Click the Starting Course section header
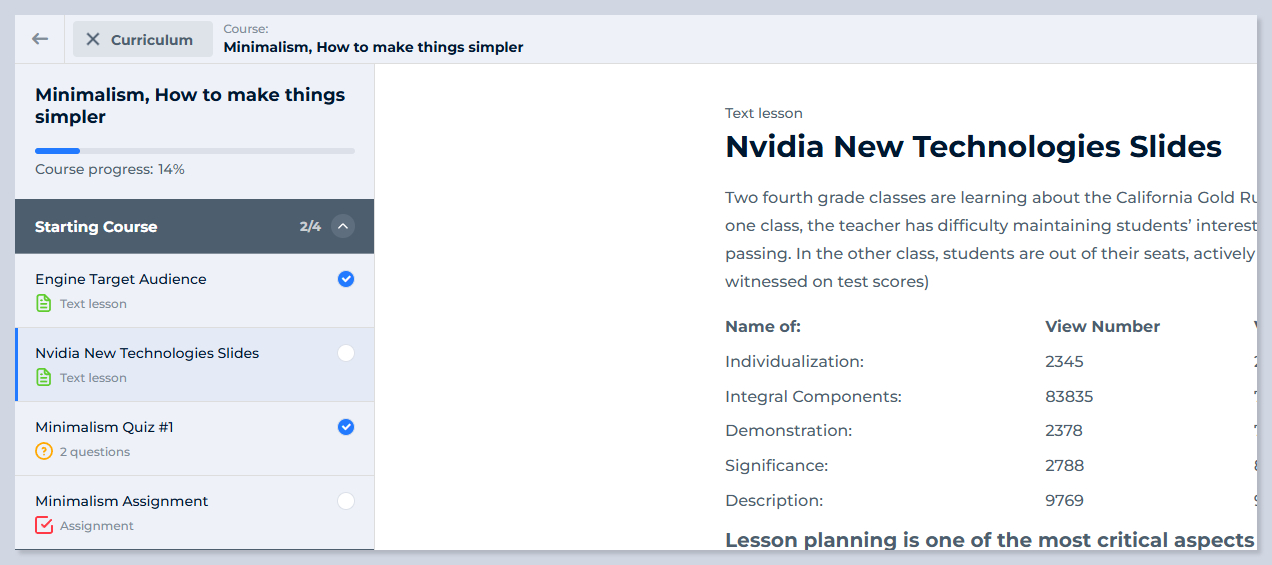Viewport: 1272px width, 565px height. tap(96, 226)
